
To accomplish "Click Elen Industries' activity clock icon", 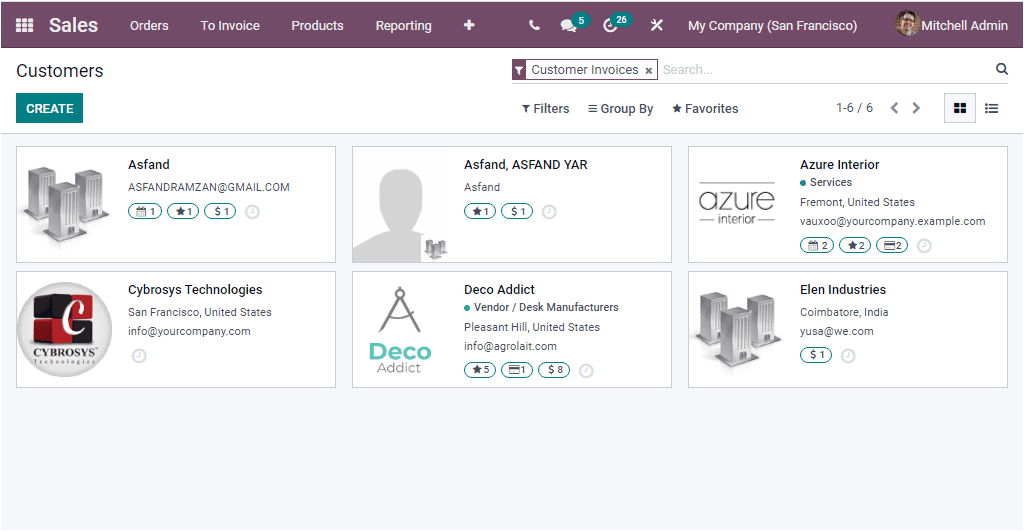I will [848, 356].
